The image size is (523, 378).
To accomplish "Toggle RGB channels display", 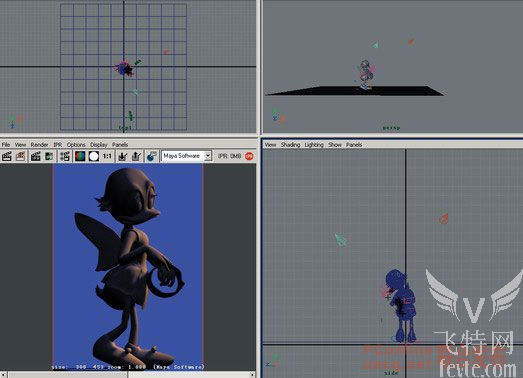I will click(80, 156).
